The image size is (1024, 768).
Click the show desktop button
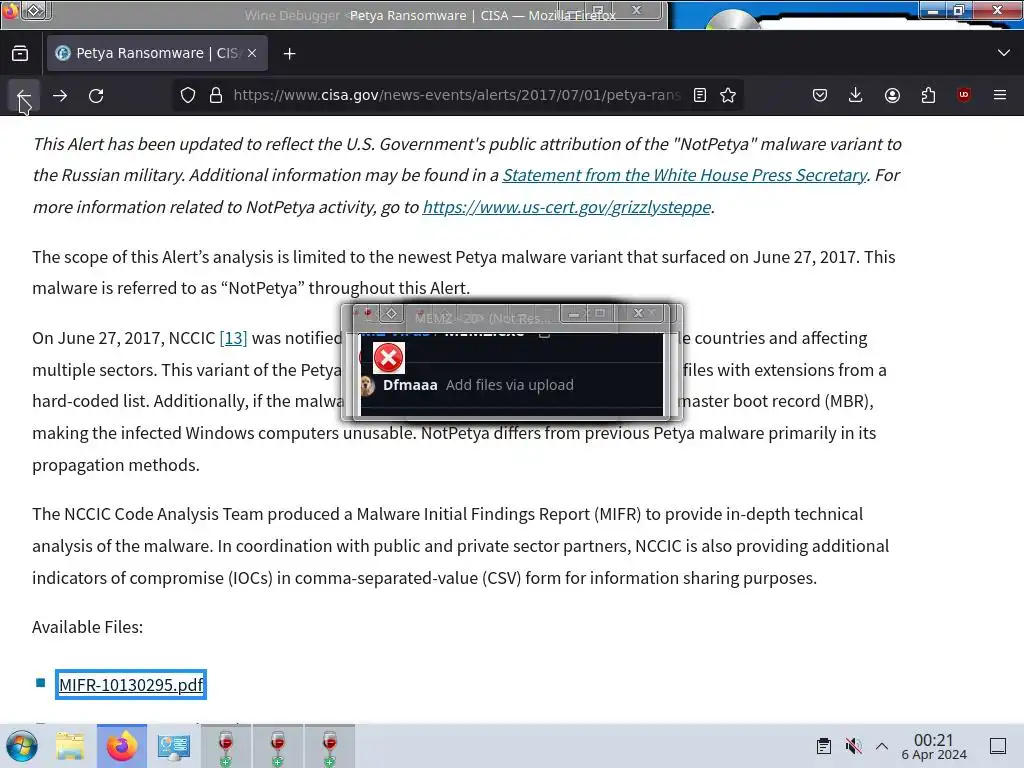coord(998,746)
